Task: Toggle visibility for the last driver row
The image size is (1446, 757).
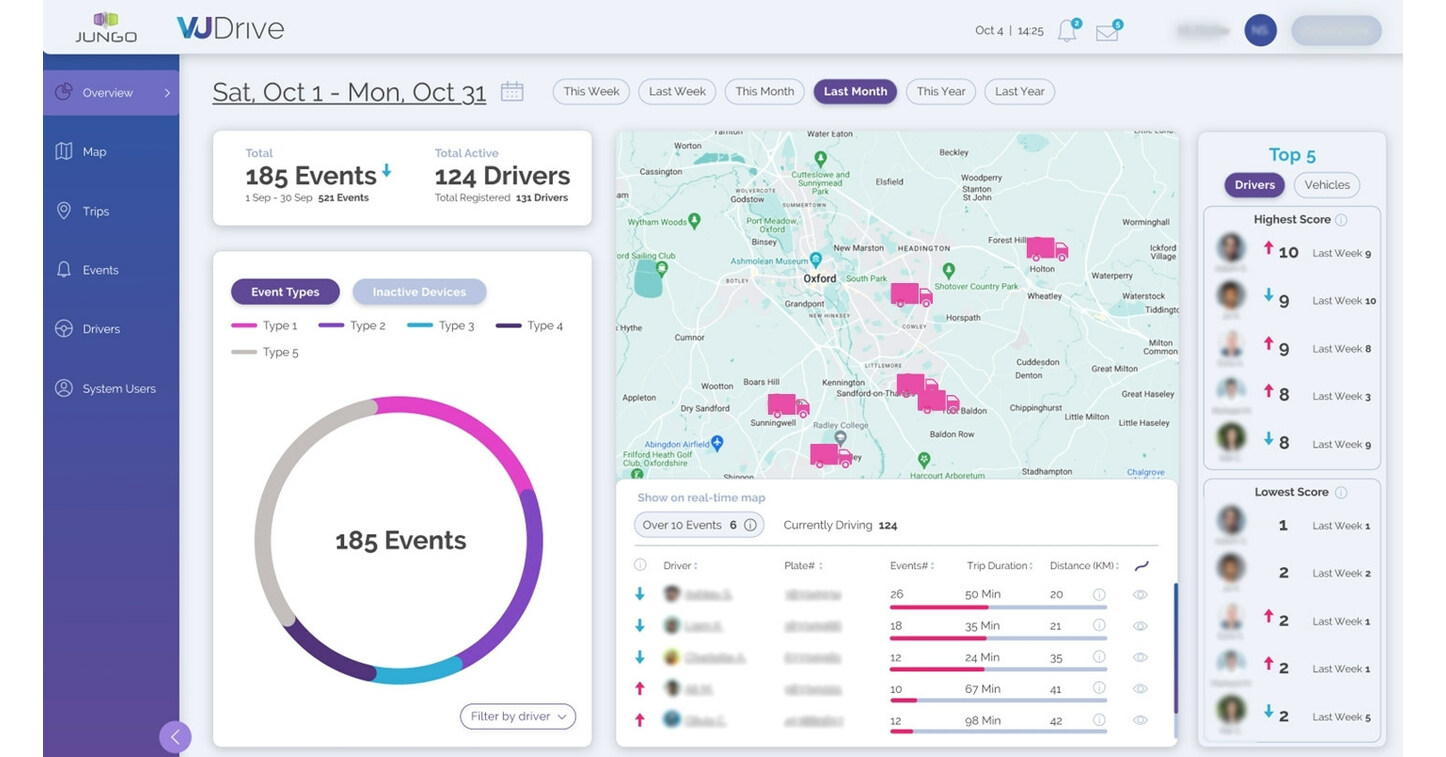Action: (x=1140, y=719)
